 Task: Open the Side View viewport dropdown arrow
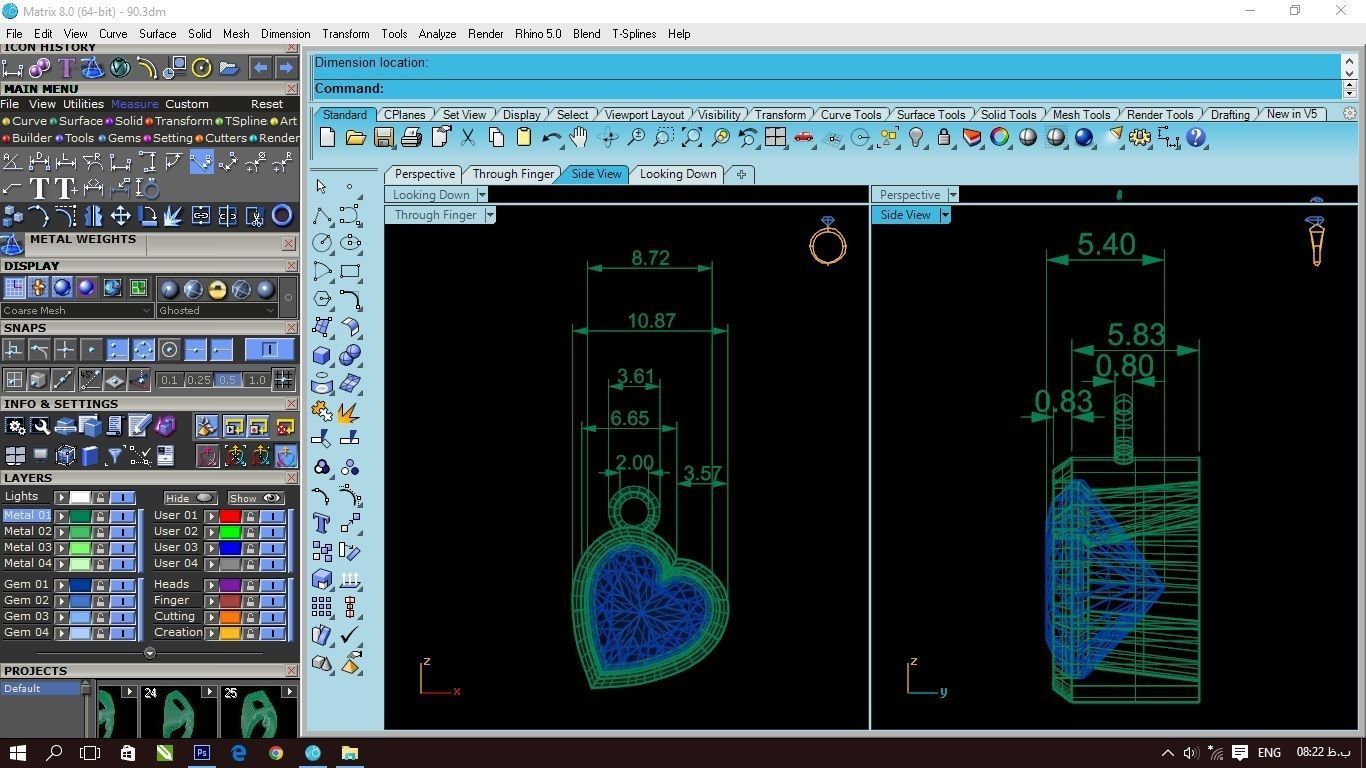[945, 215]
